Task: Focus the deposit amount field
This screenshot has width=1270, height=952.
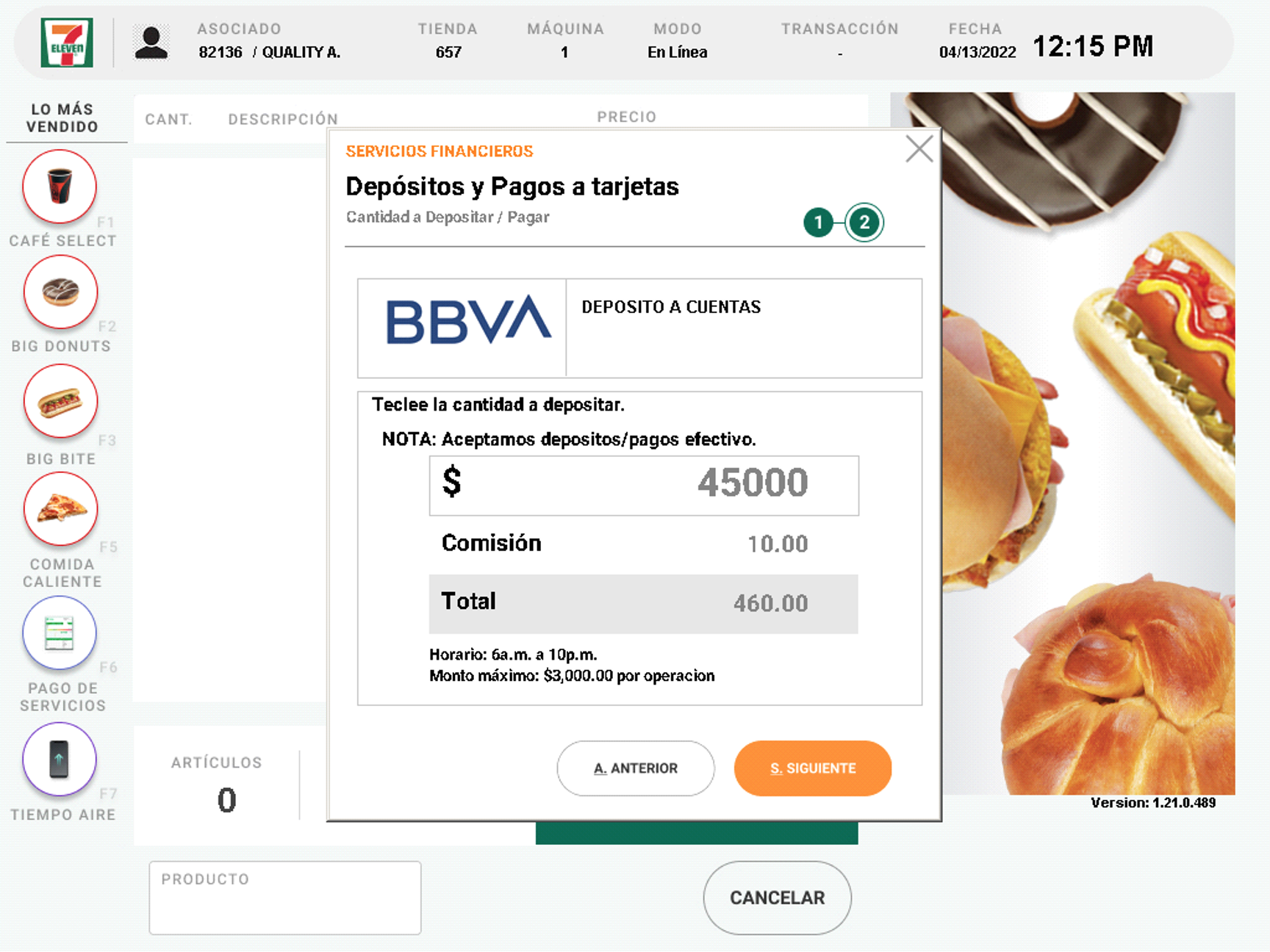Action: [644, 486]
